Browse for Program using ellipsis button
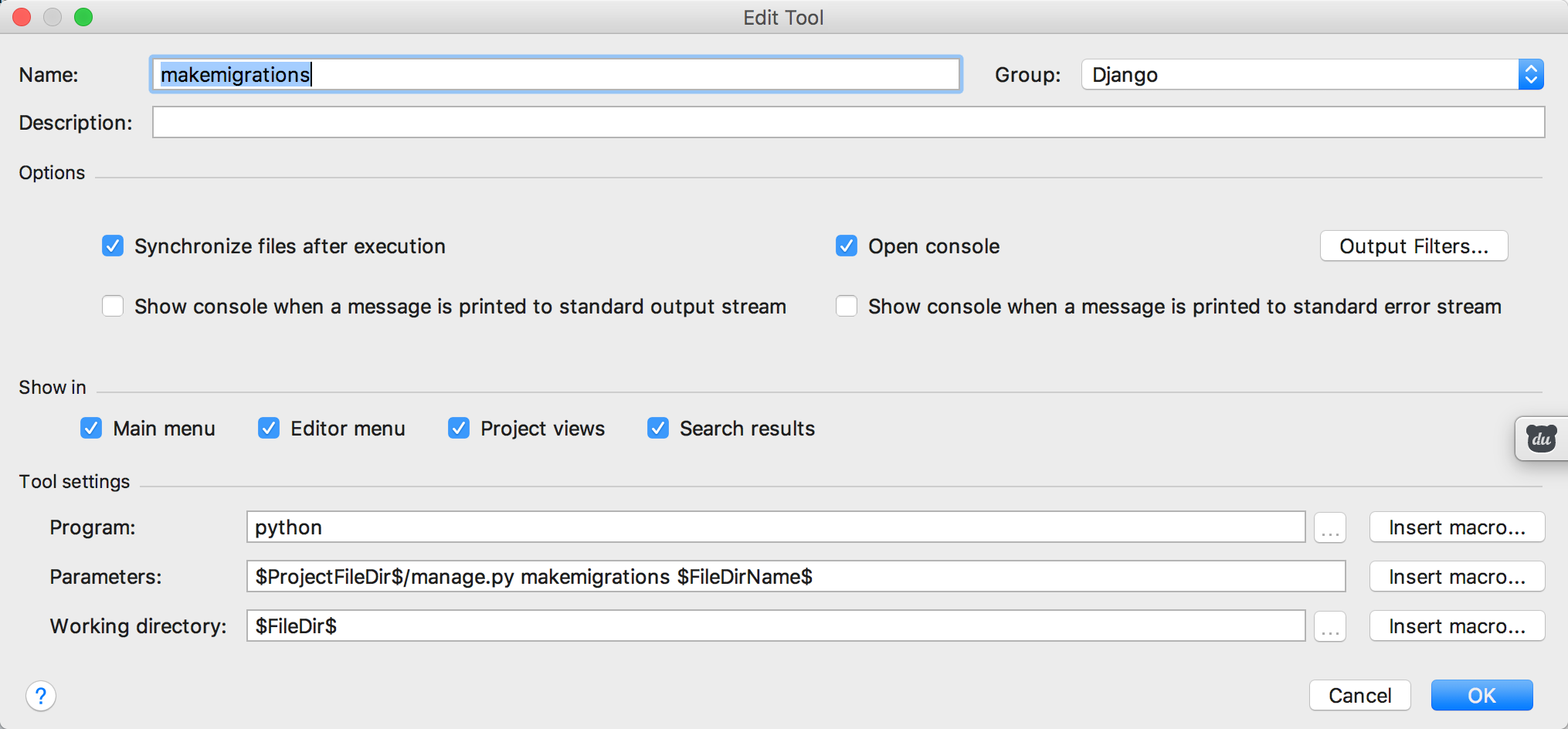 (x=1330, y=527)
